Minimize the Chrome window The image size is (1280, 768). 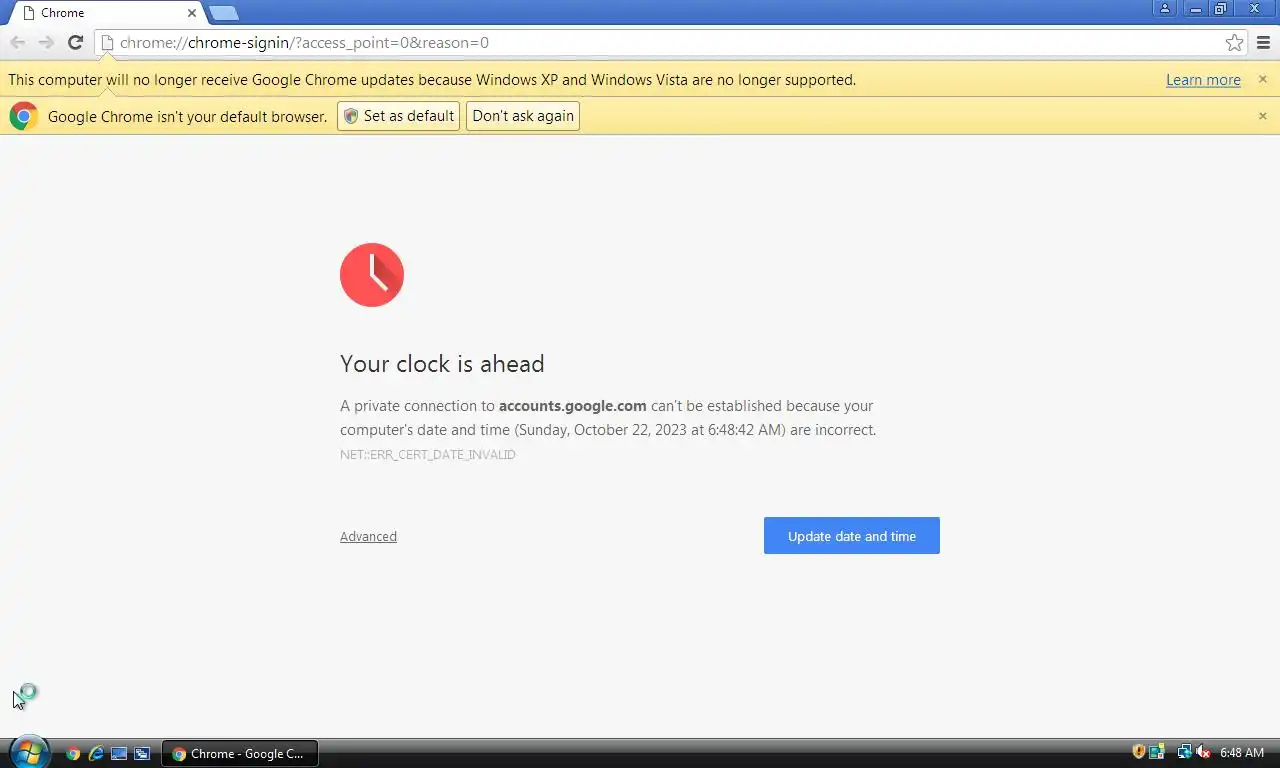coord(1196,8)
